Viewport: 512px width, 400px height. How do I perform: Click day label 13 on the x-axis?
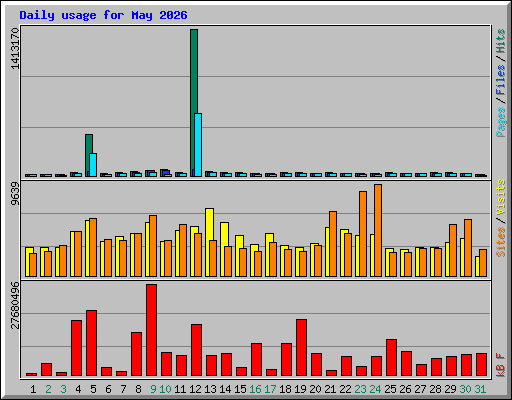(210, 389)
